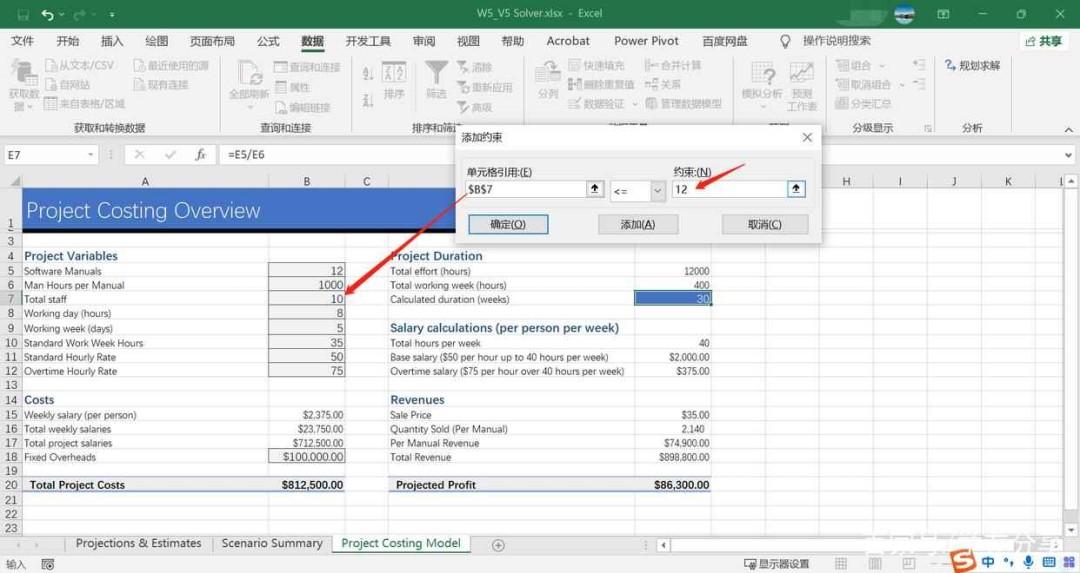1080x573 pixels.
Task: Click the Share button in ribbon
Action: 1043,41
